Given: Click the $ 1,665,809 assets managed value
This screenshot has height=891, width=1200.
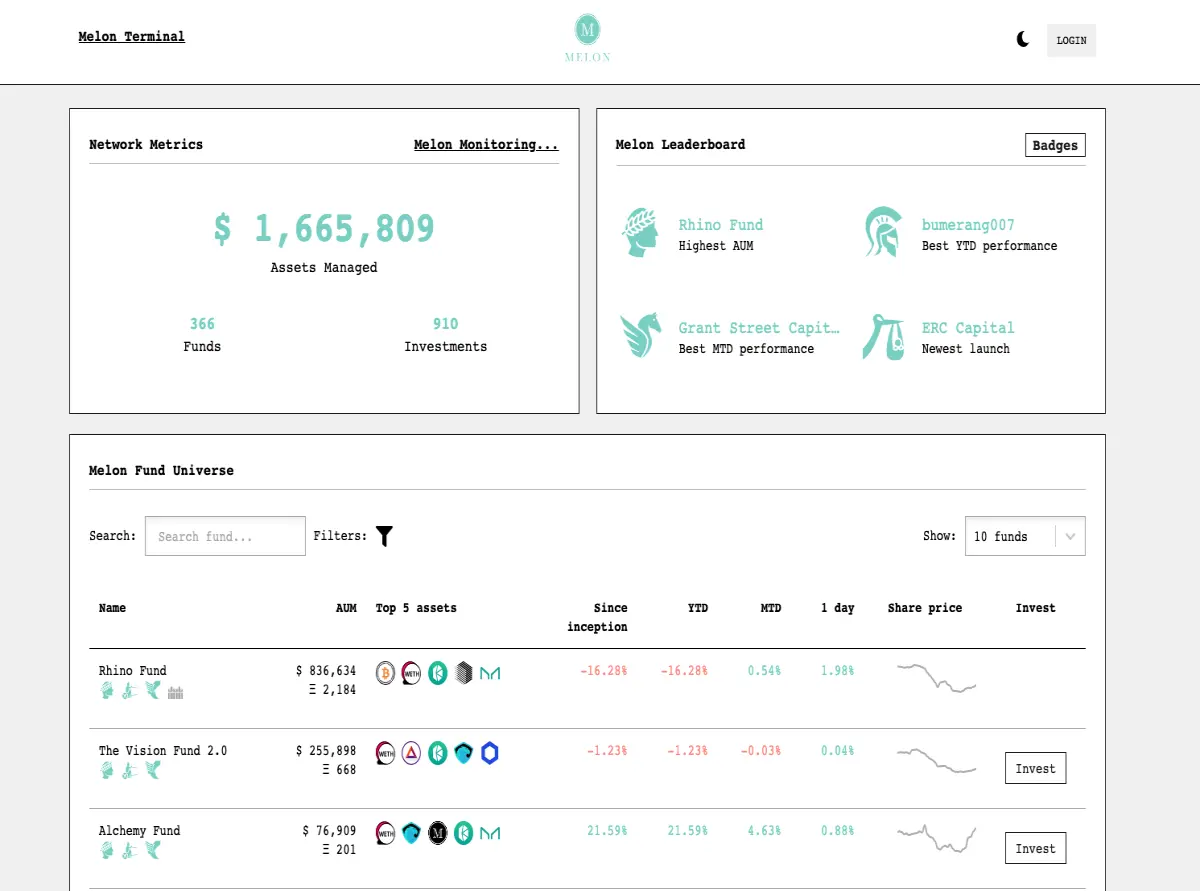Looking at the screenshot, I should pos(324,229).
